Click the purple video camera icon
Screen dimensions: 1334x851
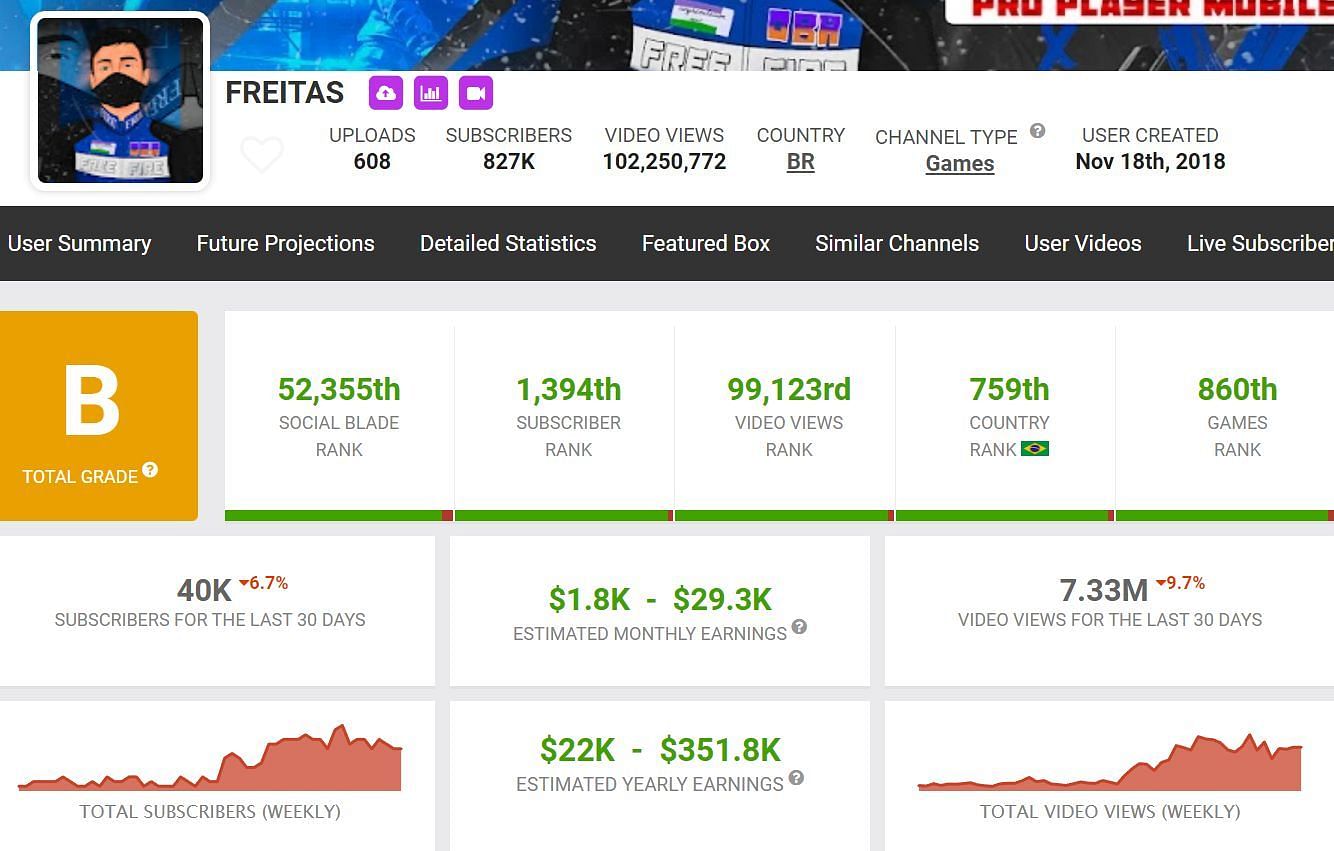[476, 93]
